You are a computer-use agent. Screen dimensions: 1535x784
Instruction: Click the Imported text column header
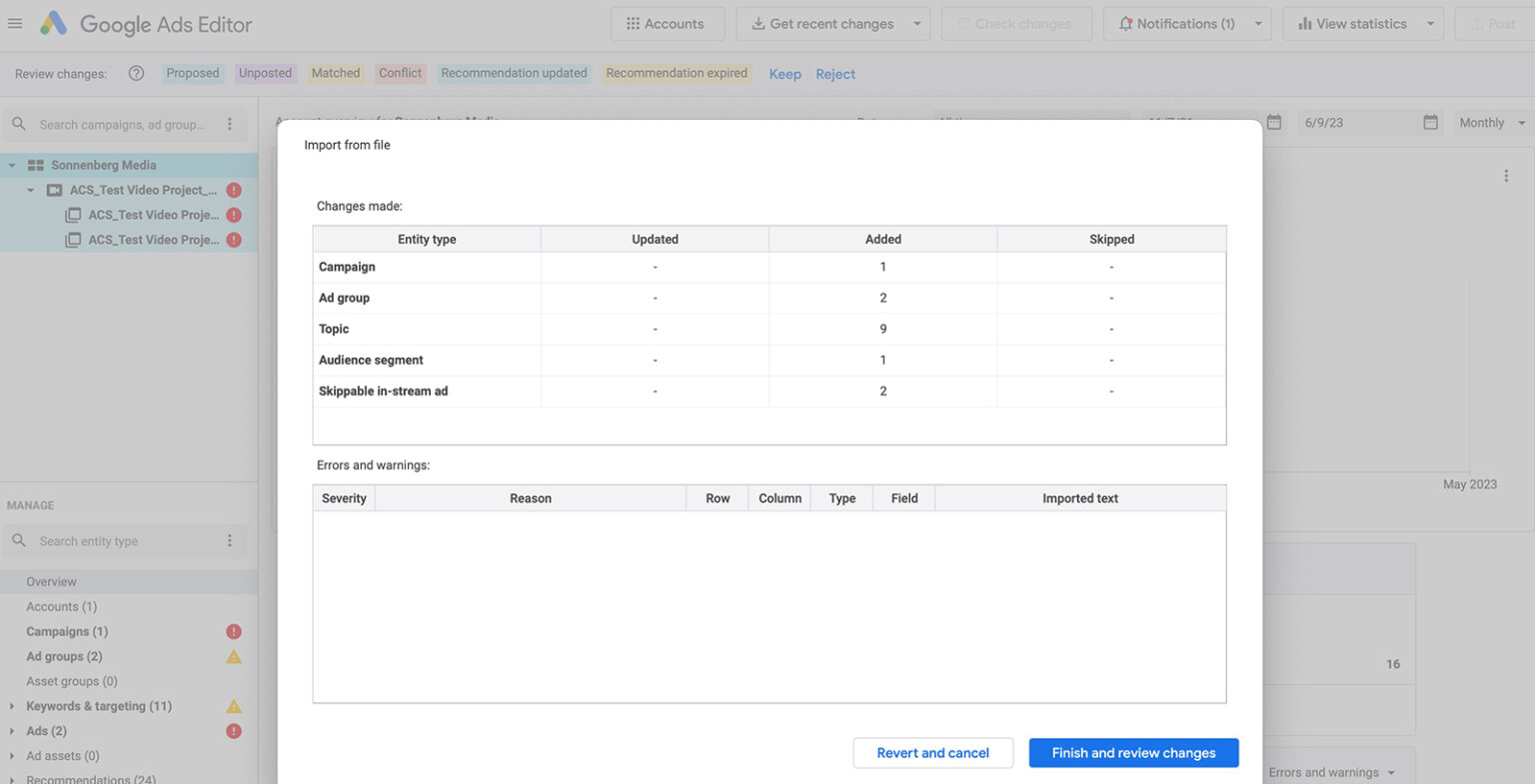click(1080, 498)
